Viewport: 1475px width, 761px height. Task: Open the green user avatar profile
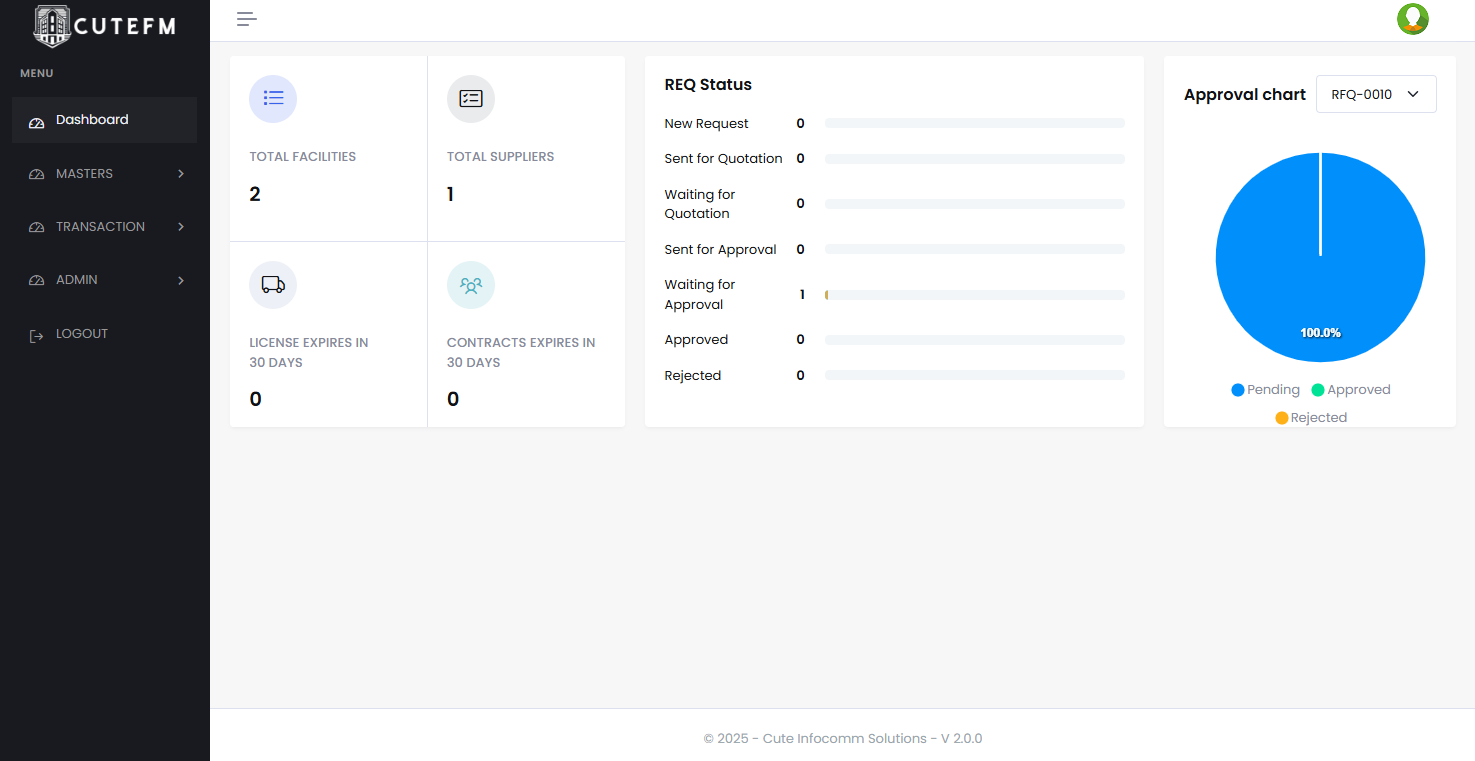click(1412, 19)
